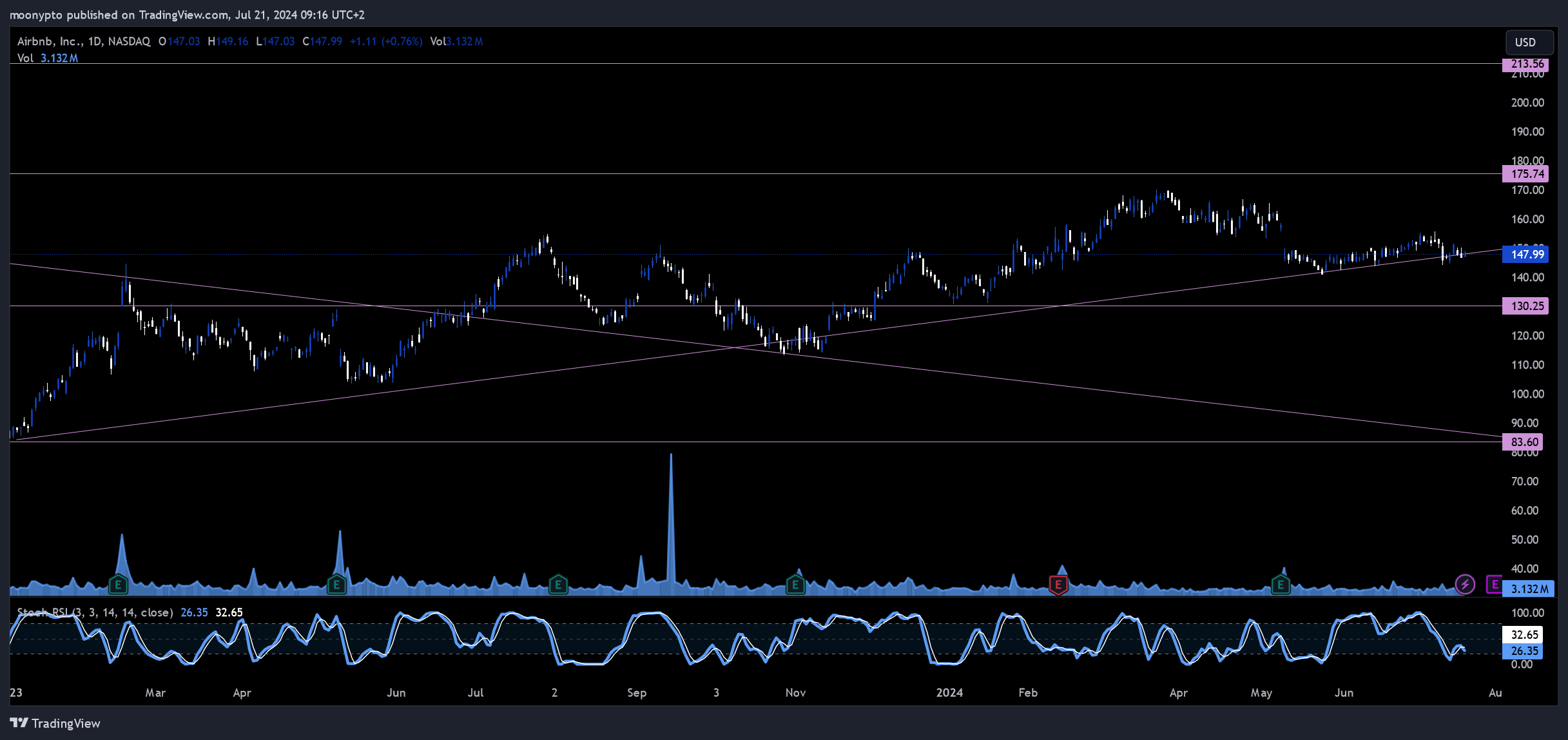Image resolution: width=1568 pixels, height=740 pixels.
Task: Click the 140.00 price axis label
Action: click(x=1527, y=277)
